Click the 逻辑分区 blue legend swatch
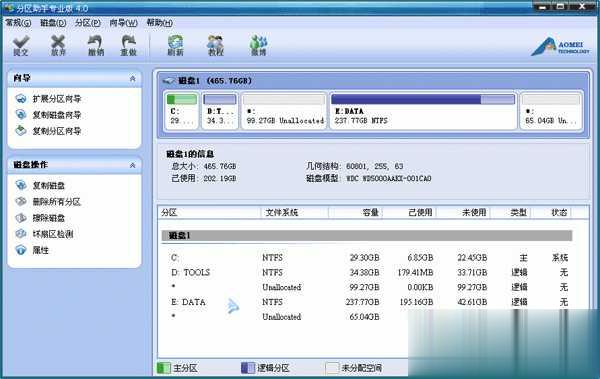 coord(248,368)
